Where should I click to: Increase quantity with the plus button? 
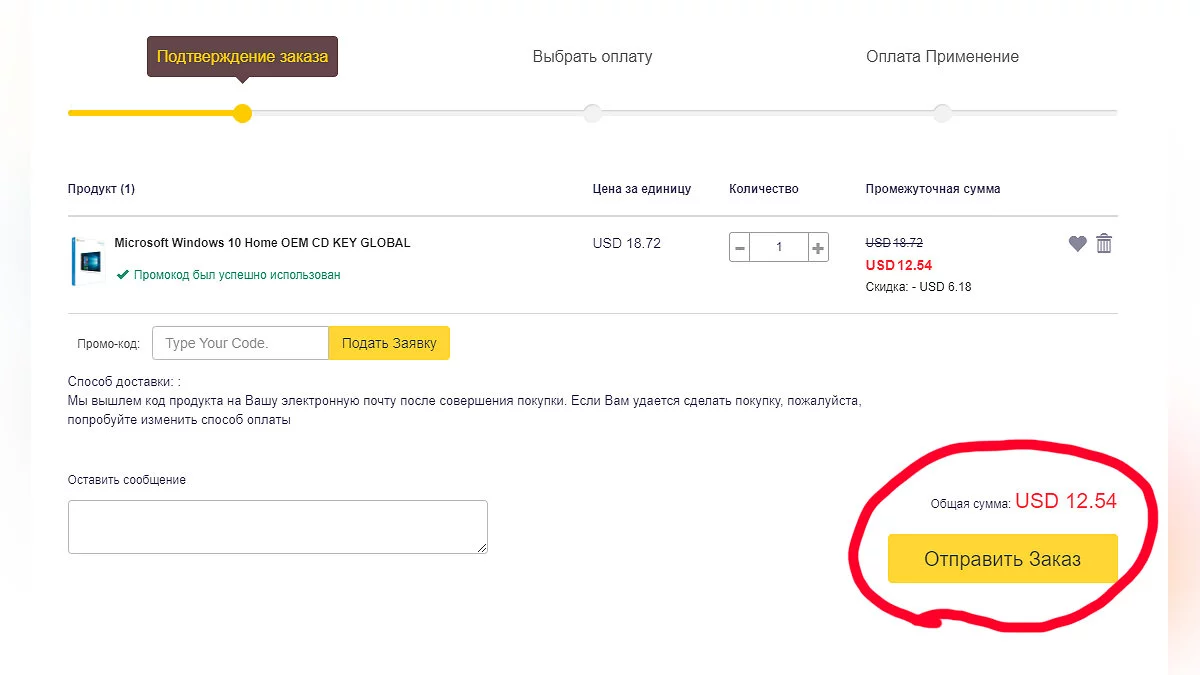818,247
